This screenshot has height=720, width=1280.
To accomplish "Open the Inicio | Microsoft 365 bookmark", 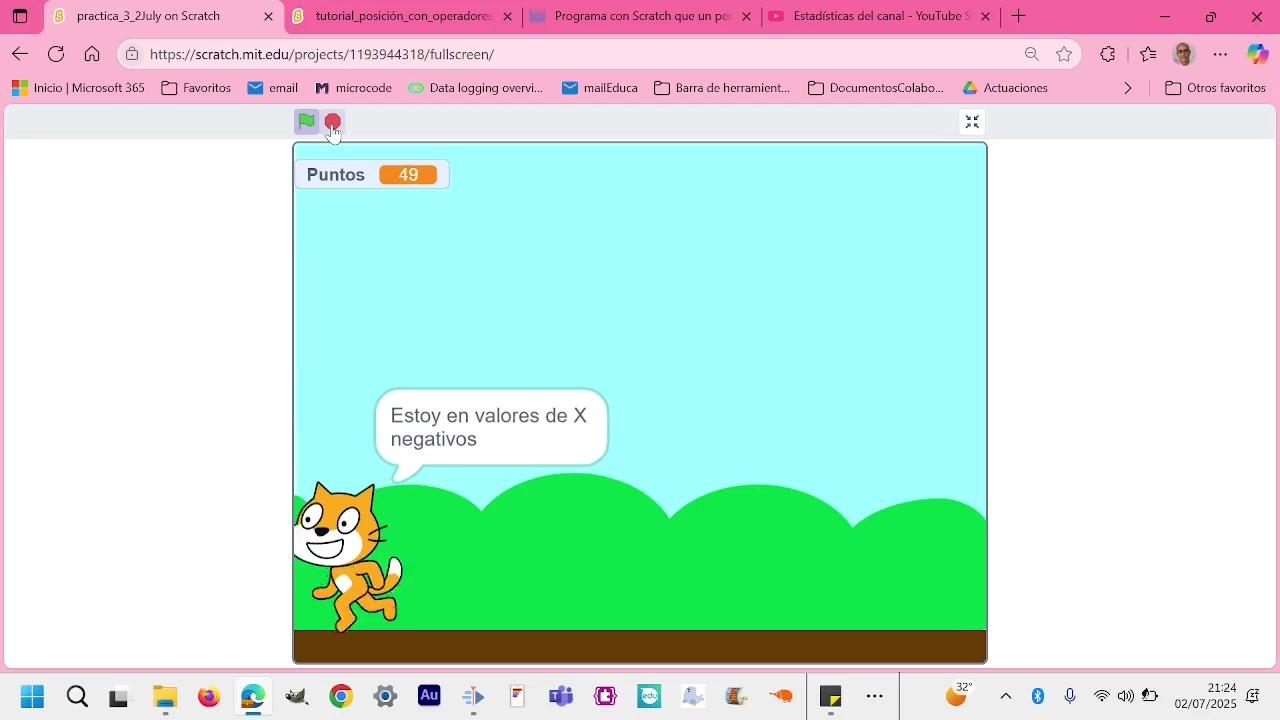I will 78,88.
